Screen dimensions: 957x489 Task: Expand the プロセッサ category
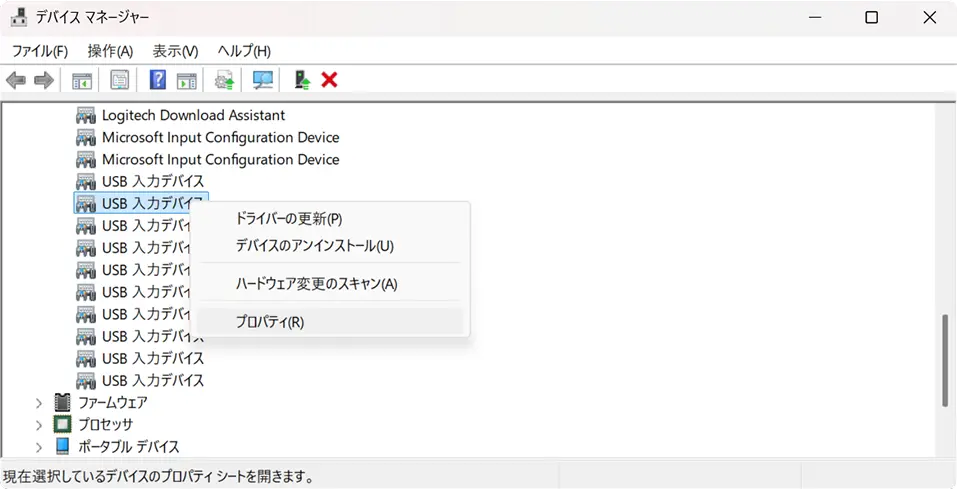pyautogui.click(x=39, y=425)
